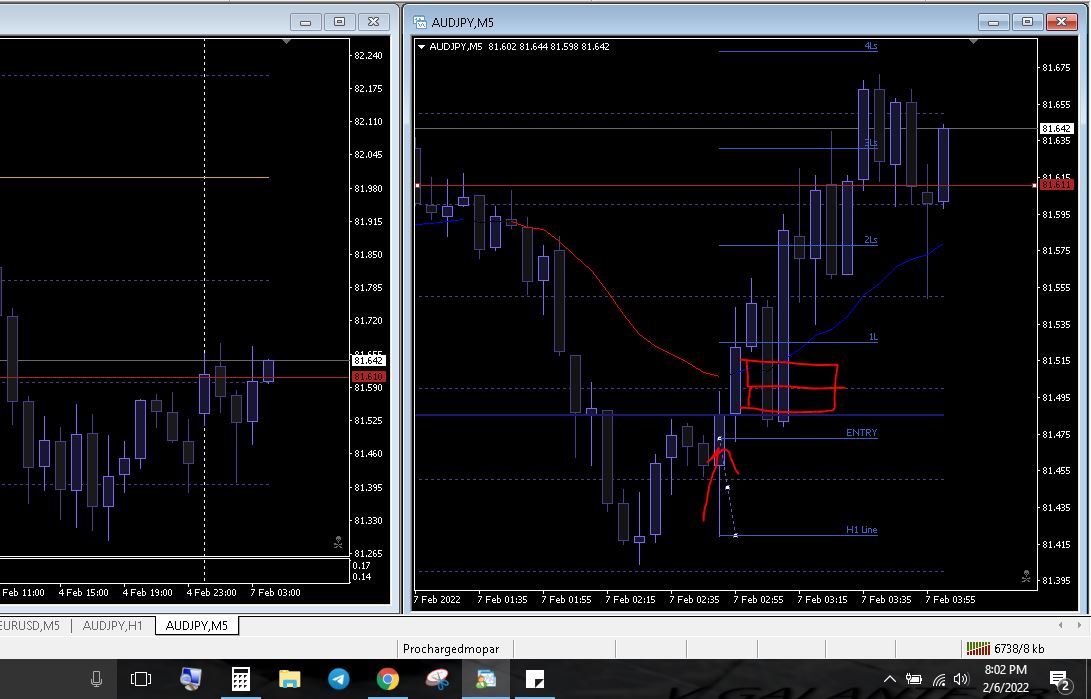Open the Snipping Tool taskbar icon
This screenshot has height=699, width=1091.
click(437, 679)
